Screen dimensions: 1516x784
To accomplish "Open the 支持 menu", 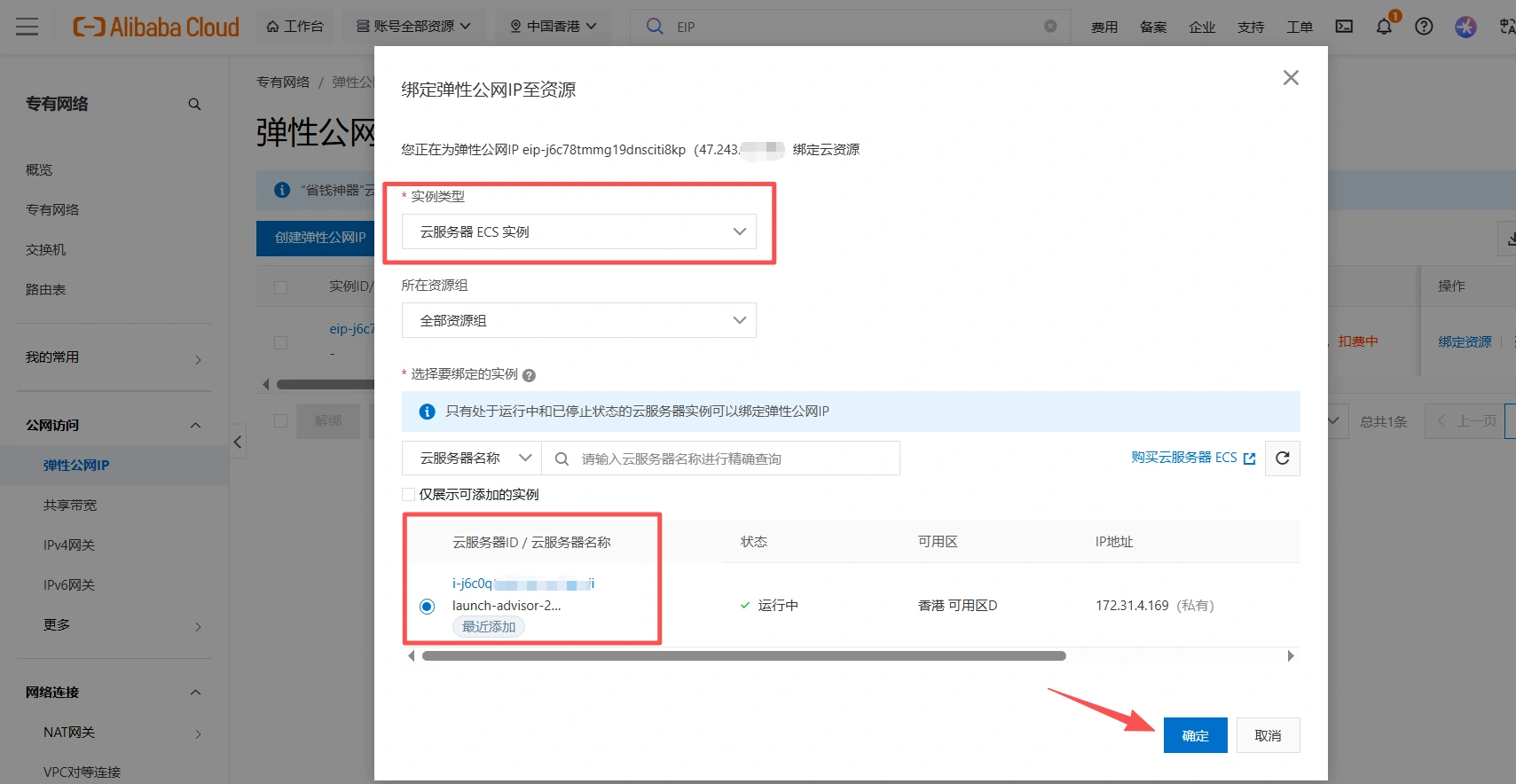I will [1251, 27].
